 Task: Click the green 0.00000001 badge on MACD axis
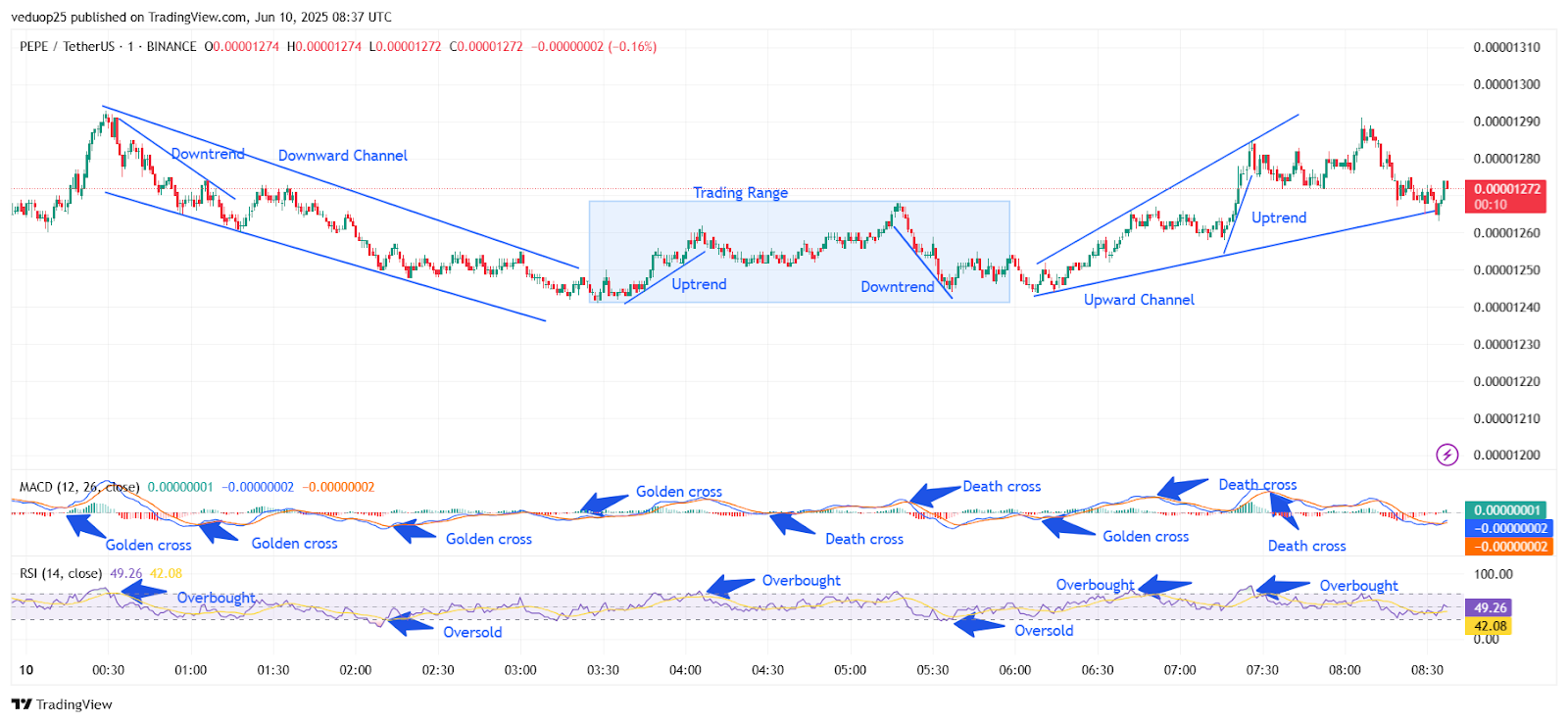(1505, 510)
